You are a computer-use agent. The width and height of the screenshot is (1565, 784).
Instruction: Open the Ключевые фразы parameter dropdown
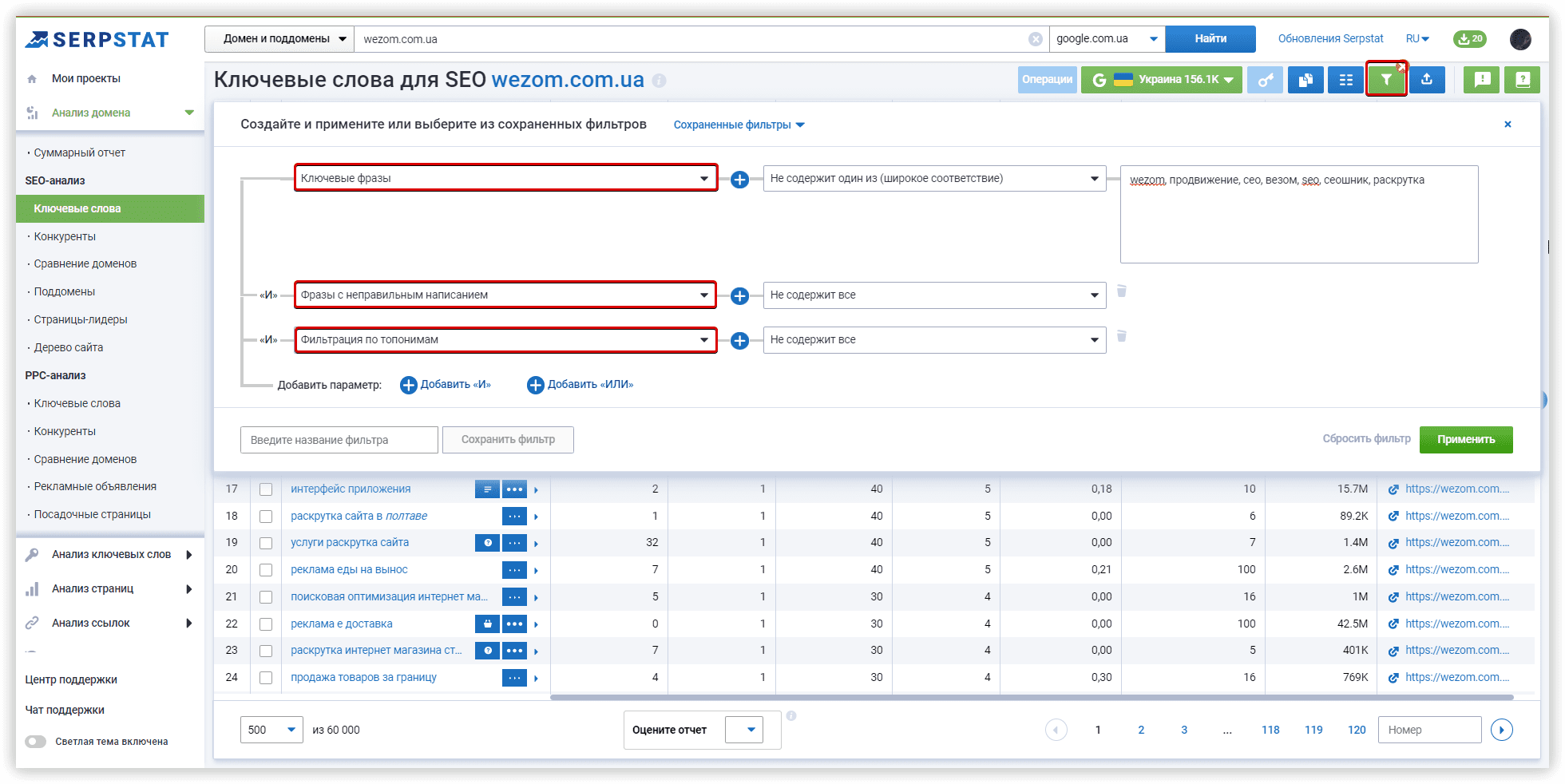(x=505, y=178)
